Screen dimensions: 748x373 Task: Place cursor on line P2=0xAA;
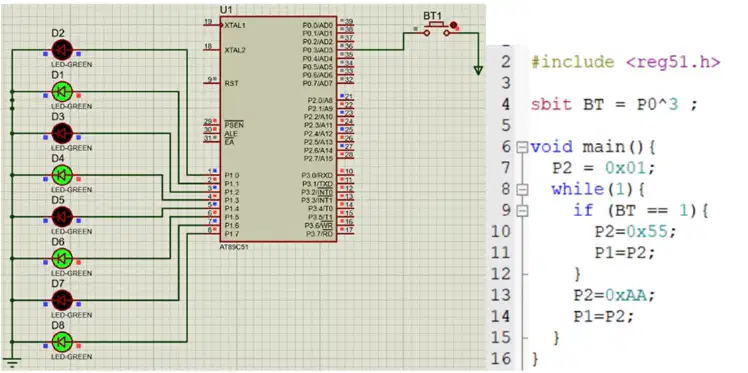[x=614, y=296]
